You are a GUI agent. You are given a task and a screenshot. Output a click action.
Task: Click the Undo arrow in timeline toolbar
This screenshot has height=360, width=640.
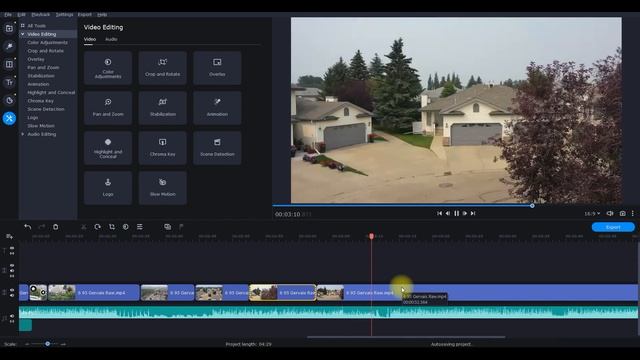pos(28,227)
